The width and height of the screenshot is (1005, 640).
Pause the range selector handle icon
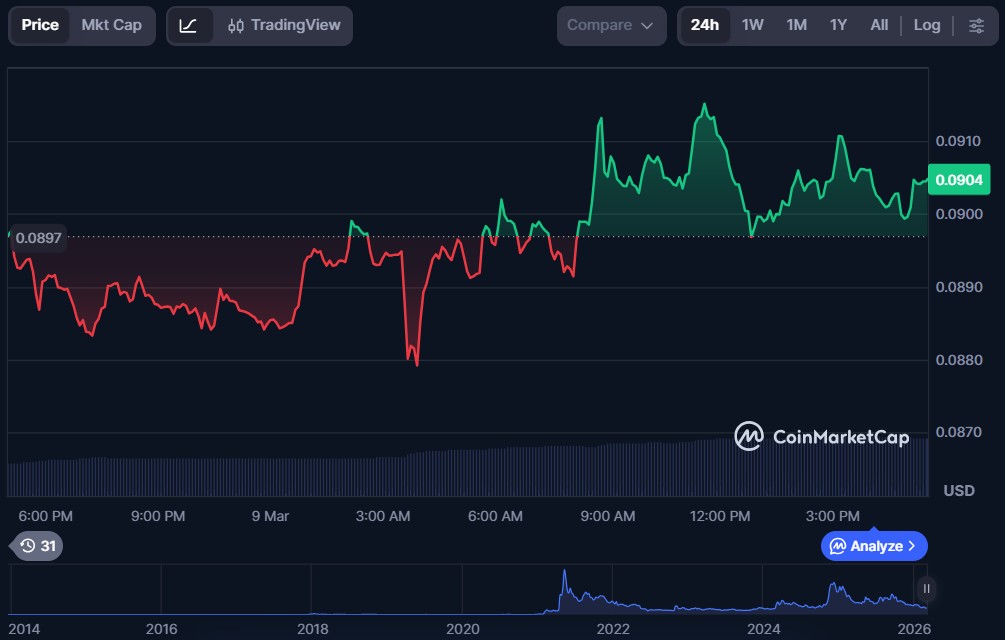pos(926,589)
